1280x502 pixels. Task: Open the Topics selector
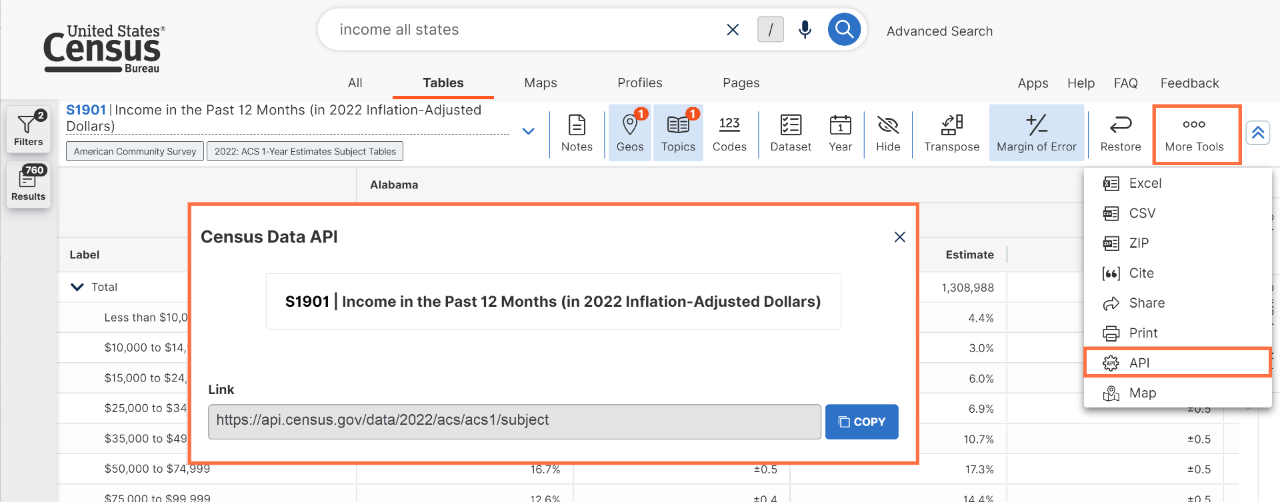678,133
